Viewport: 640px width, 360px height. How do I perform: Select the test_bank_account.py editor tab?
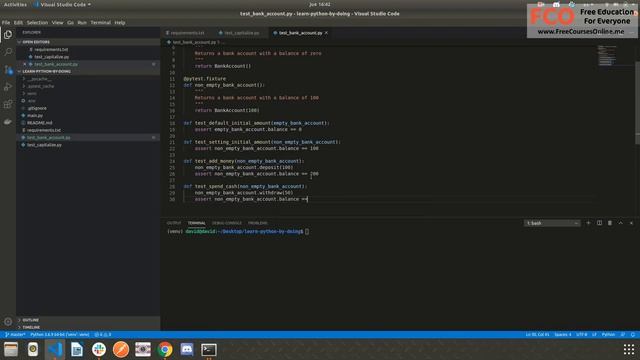(x=300, y=33)
